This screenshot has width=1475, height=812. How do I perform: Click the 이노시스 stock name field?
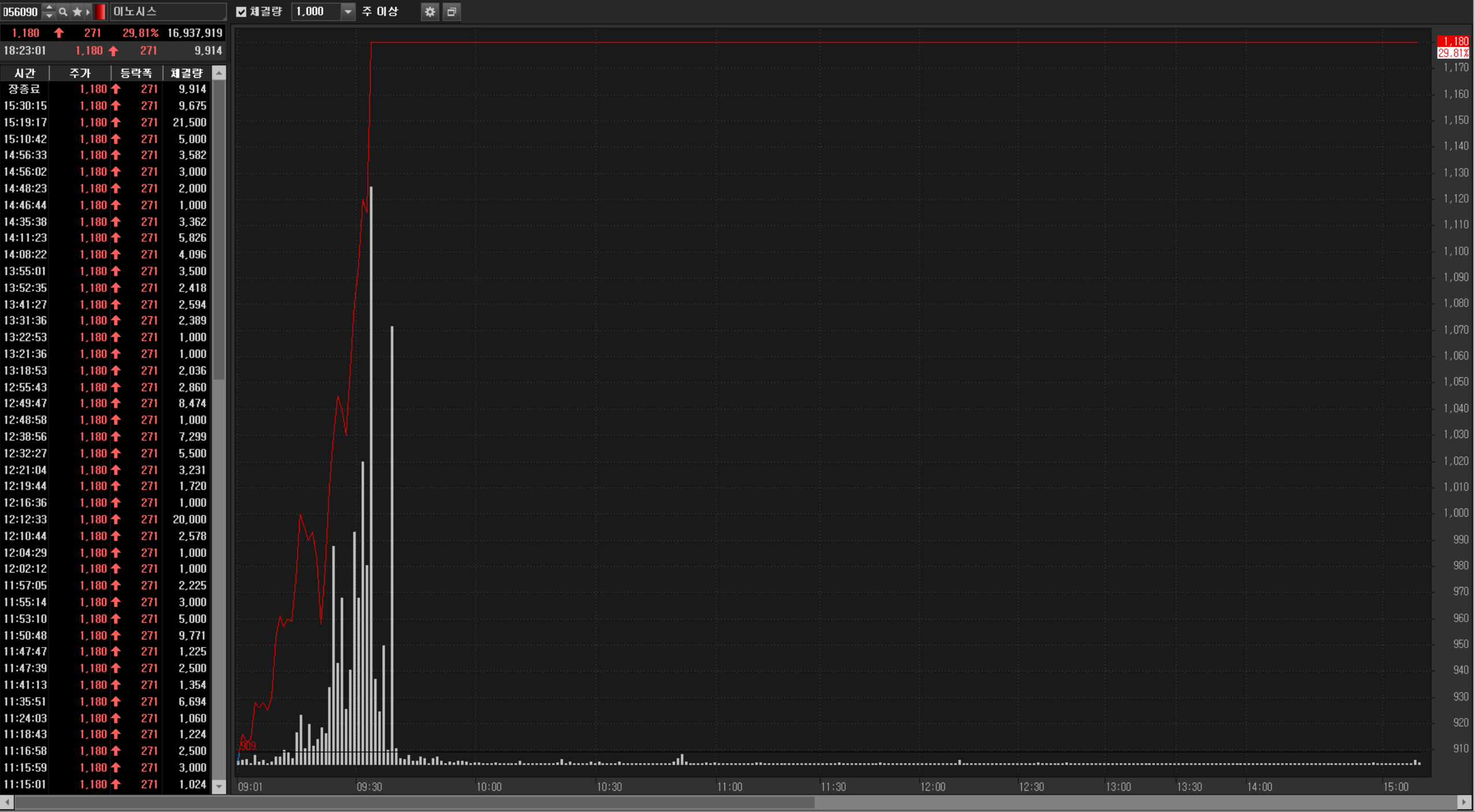(x=167, y=12)
